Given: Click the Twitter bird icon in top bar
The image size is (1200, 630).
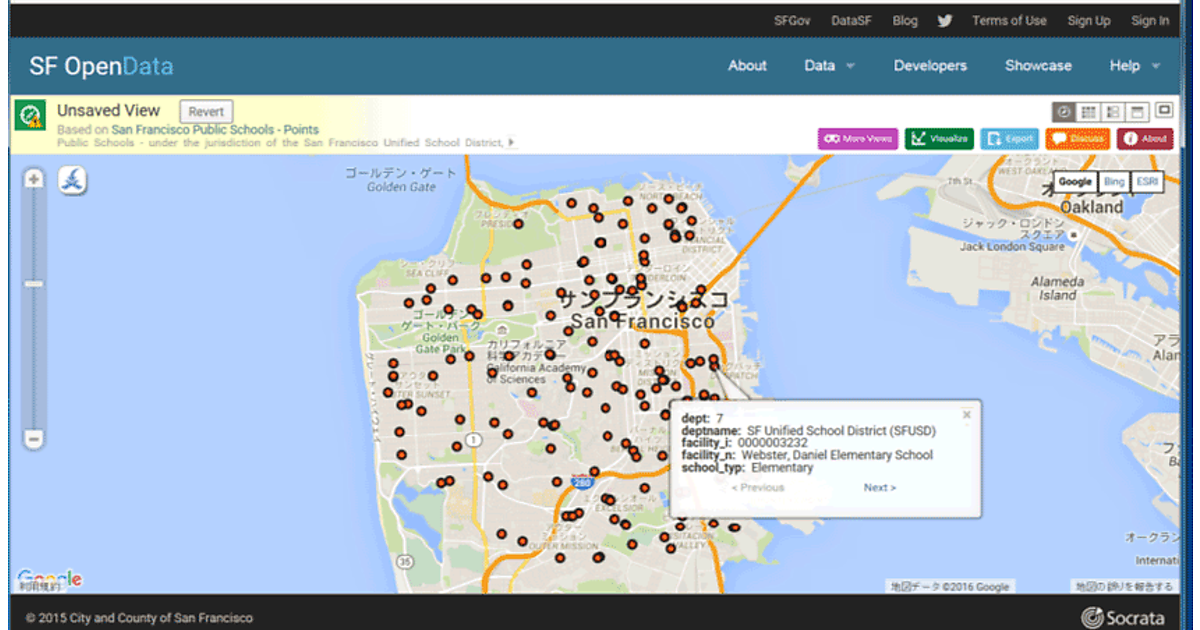Looking at the screenshot, I should pos(945,20).
